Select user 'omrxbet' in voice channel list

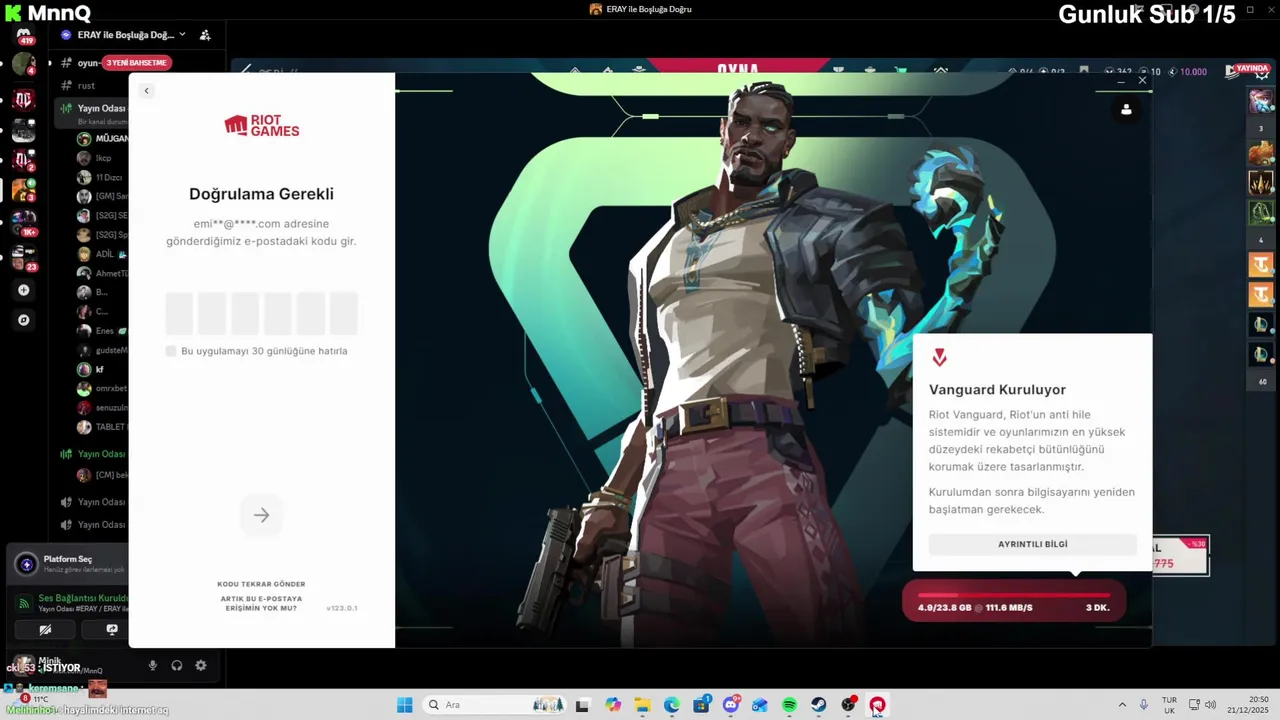coord(102,388)
